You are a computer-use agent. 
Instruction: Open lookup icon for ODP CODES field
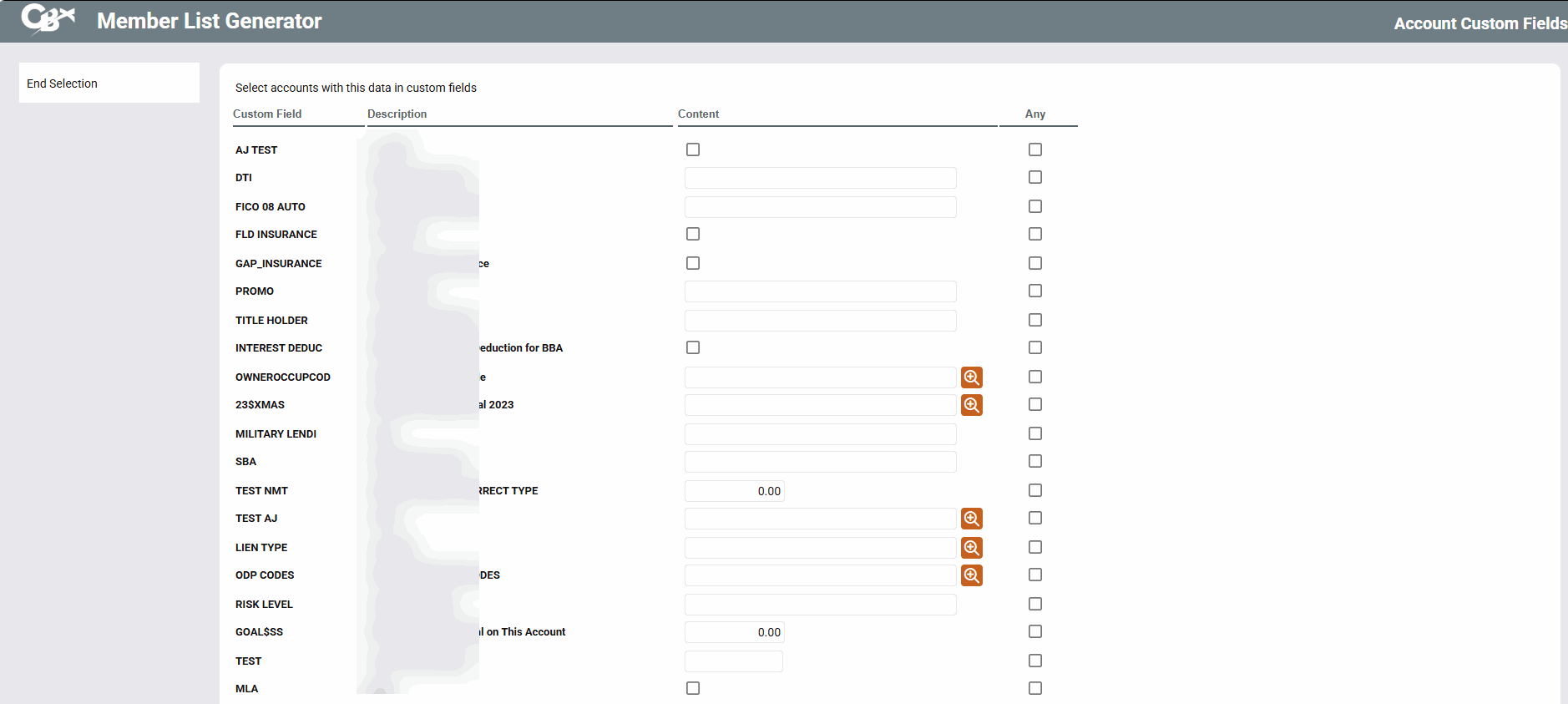tap(971, 575)
